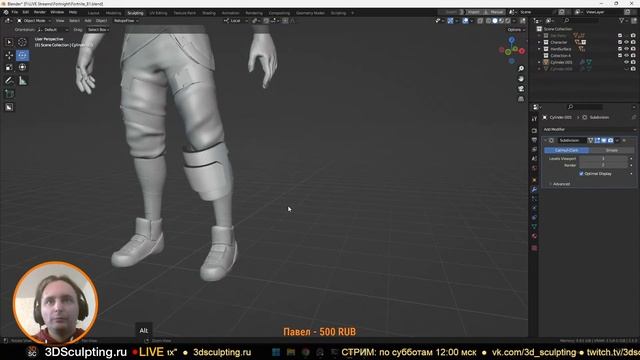The image size is (640, 360).
Task: Toggle Character collection exclude checkbox
Action: pos(620,42)
